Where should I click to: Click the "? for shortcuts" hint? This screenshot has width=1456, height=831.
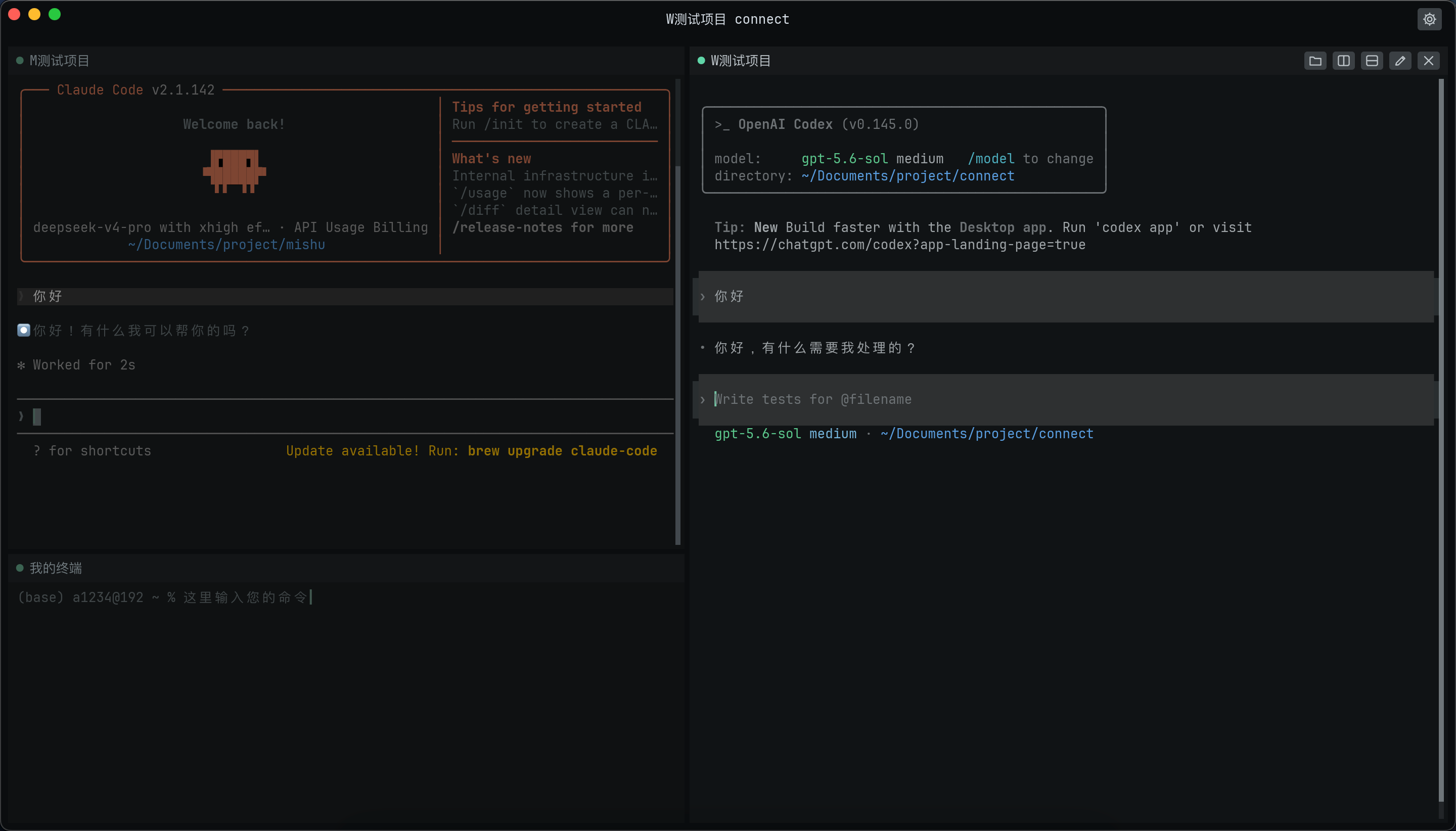(x=92, y=451)
